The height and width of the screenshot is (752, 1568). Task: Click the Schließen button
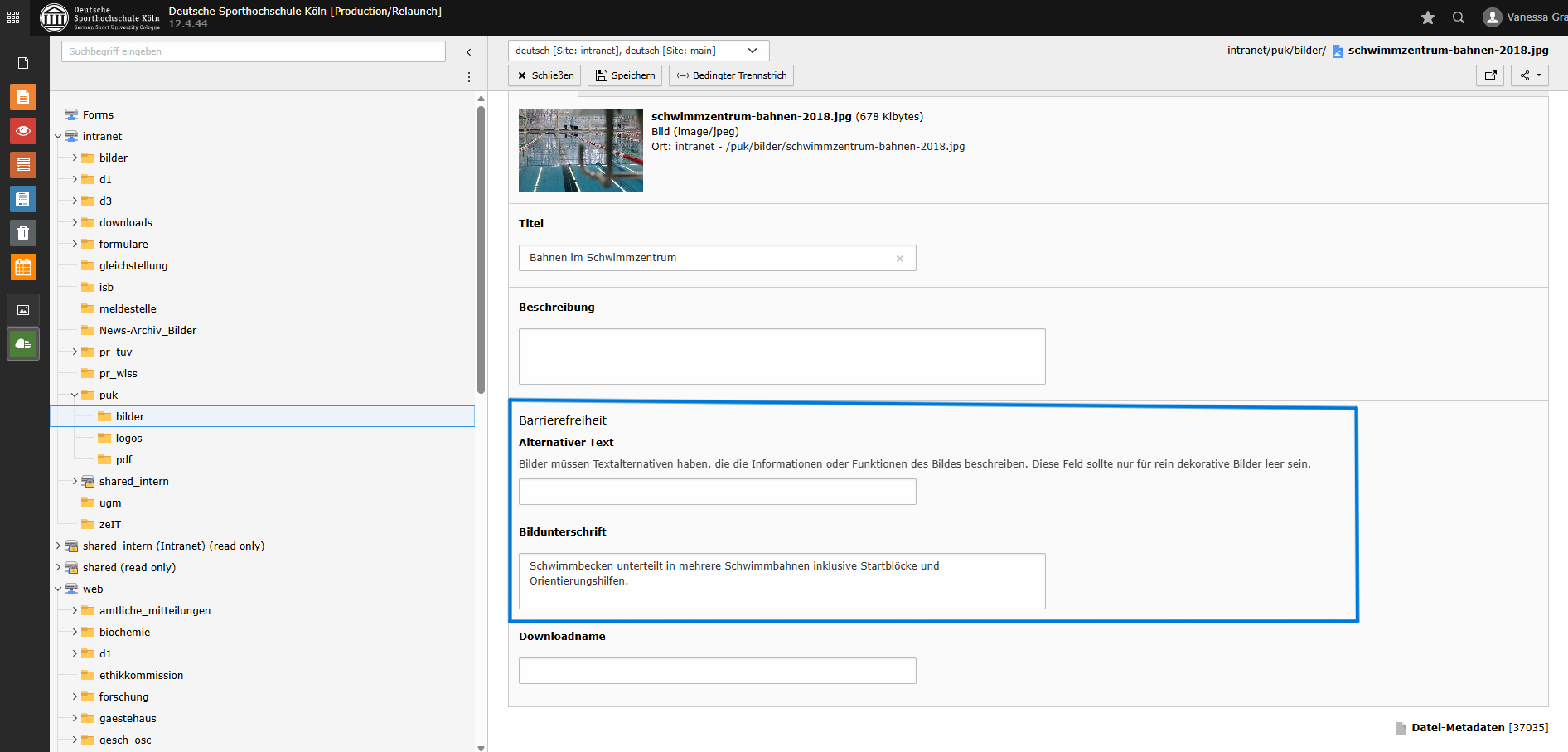coord(544,75)
